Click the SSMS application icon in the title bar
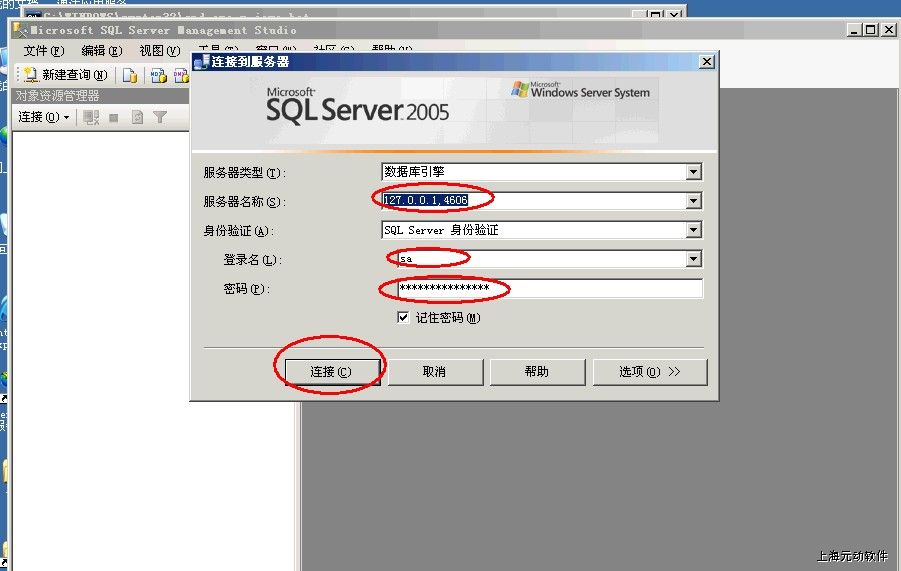 point(19,30)
